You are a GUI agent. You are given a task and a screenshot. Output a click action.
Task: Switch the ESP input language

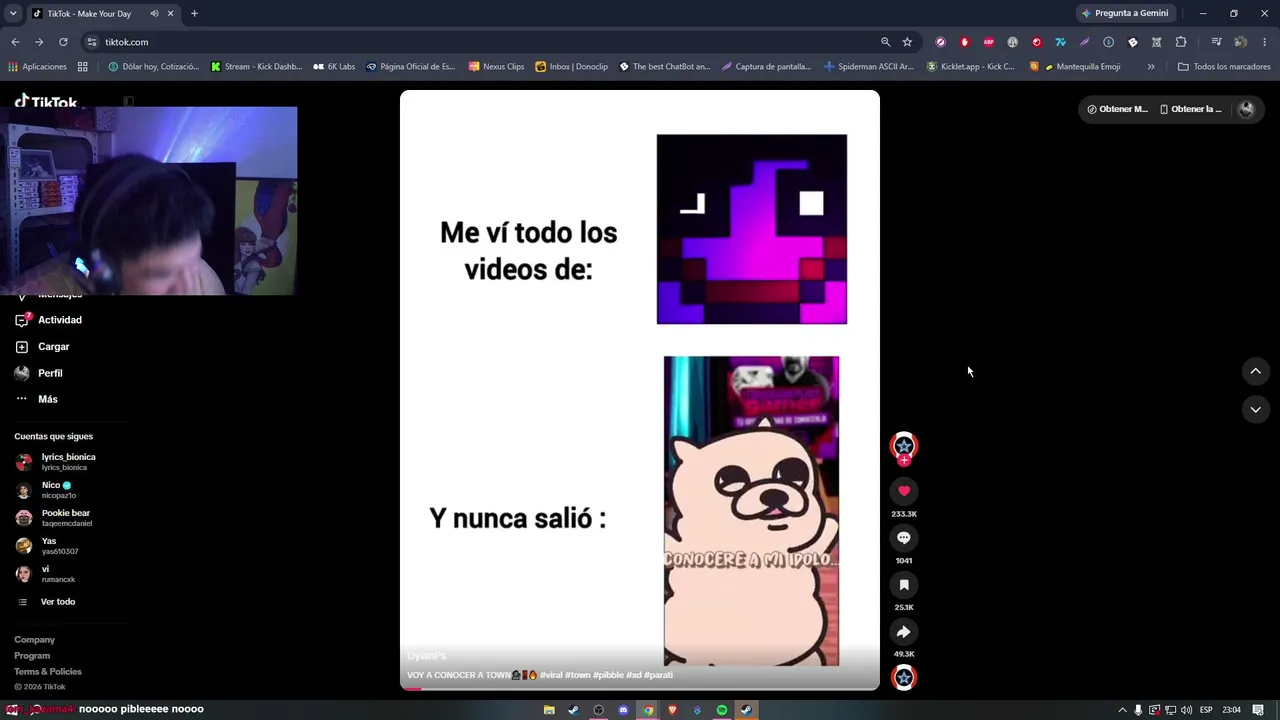(x=1206, y=710)
